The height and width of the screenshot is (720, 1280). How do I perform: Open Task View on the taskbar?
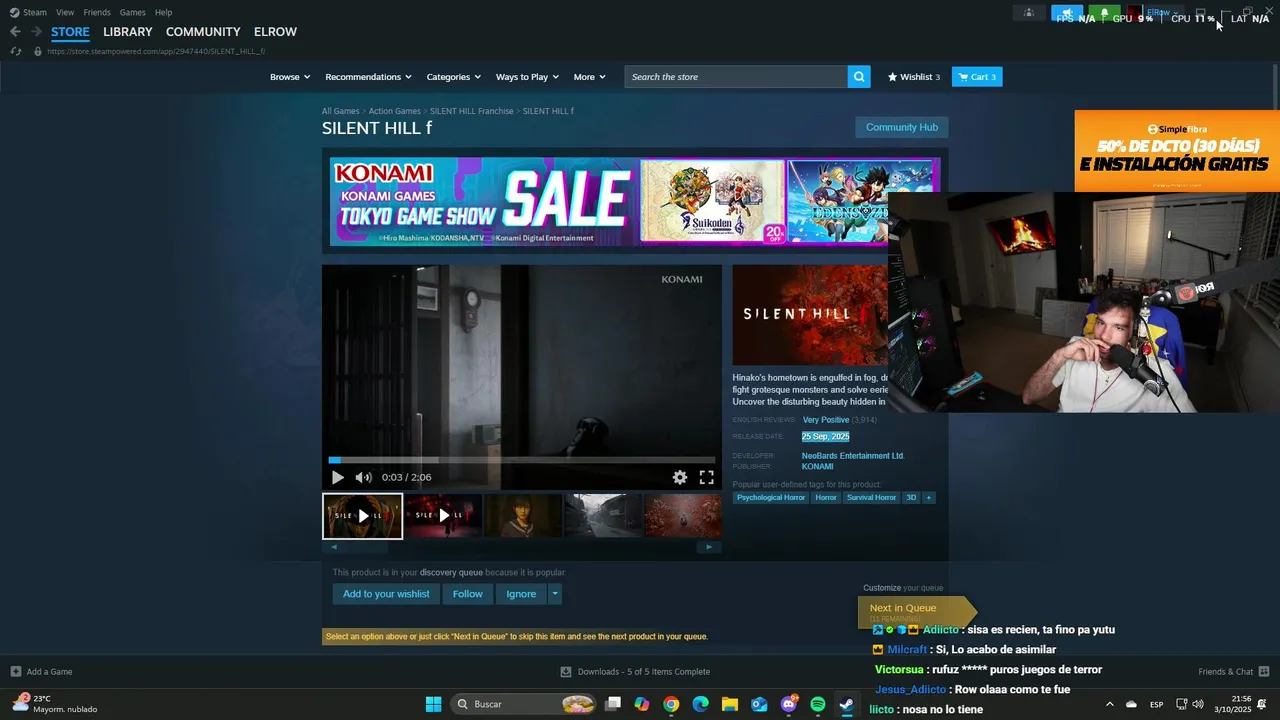tap(613, 704)
